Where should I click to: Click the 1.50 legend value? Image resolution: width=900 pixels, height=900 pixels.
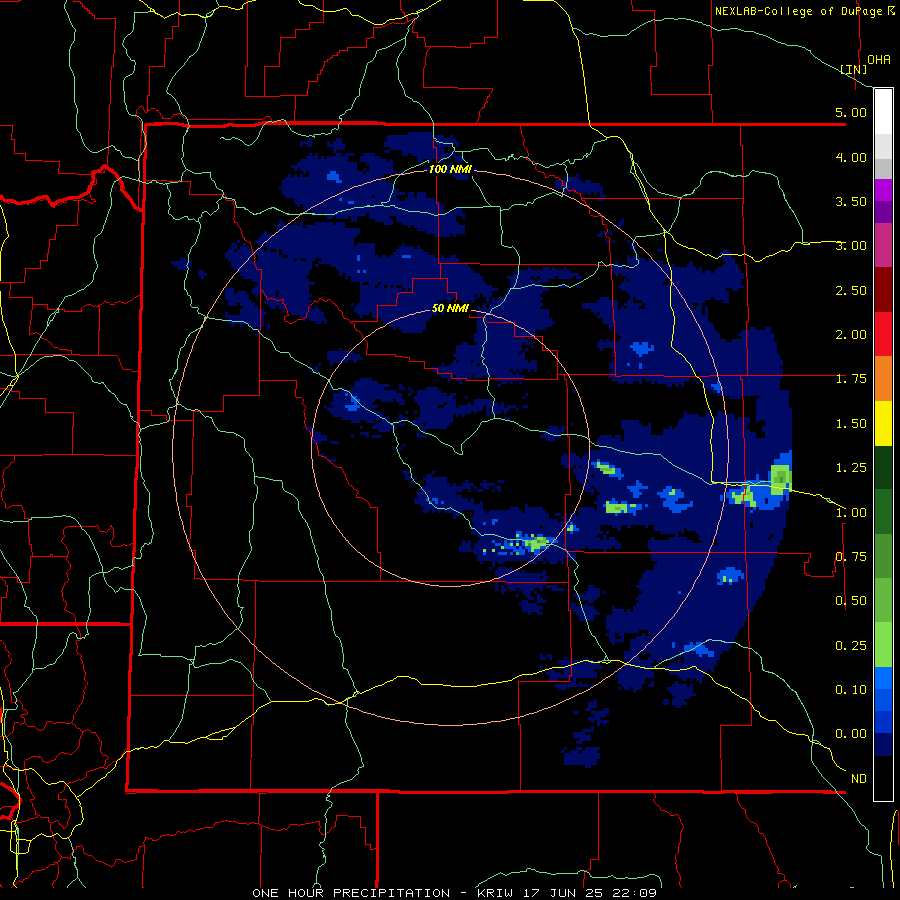851,424
